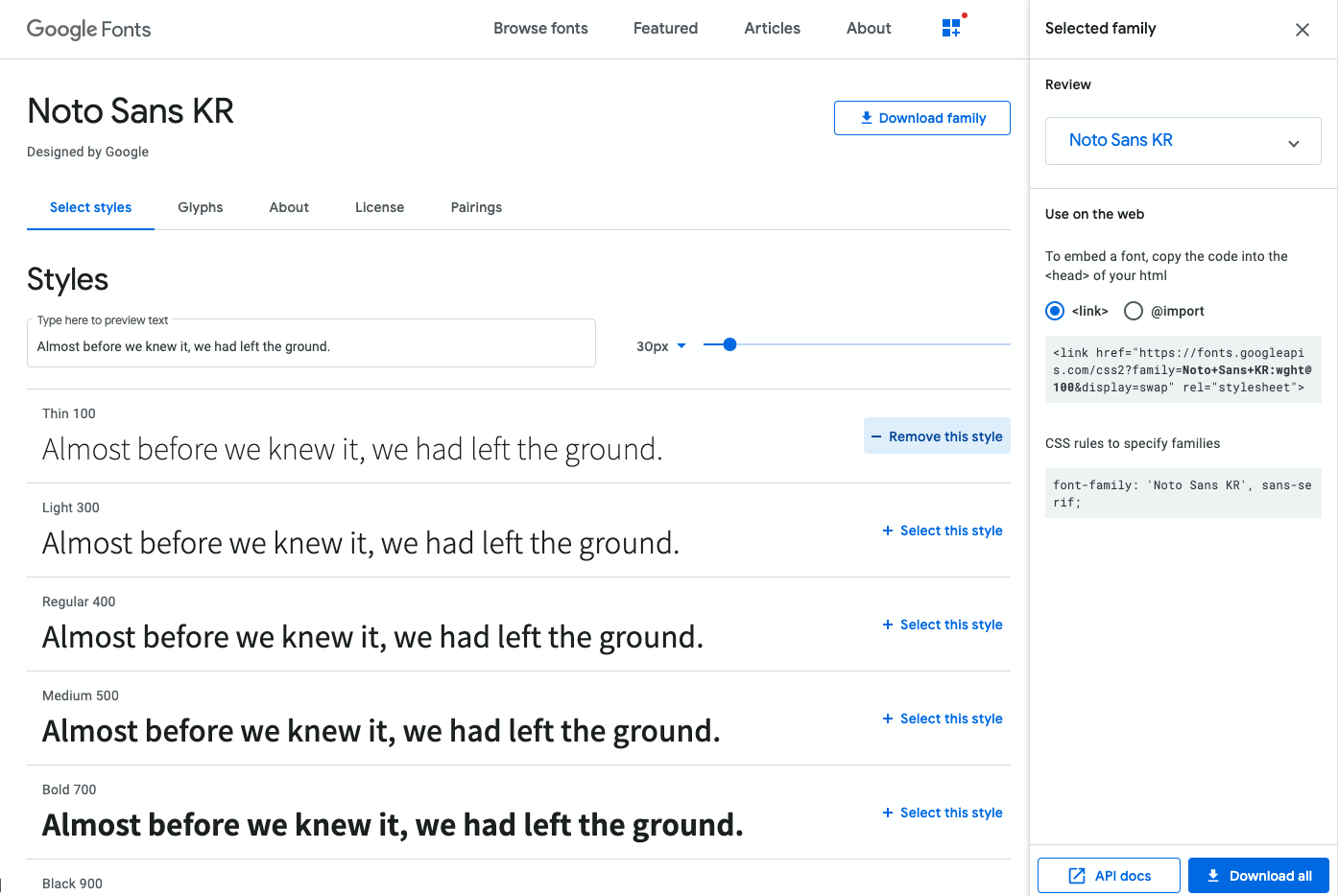Click plus icon for Light 300 style
1338x896 pixels.
tap(888, 531)
